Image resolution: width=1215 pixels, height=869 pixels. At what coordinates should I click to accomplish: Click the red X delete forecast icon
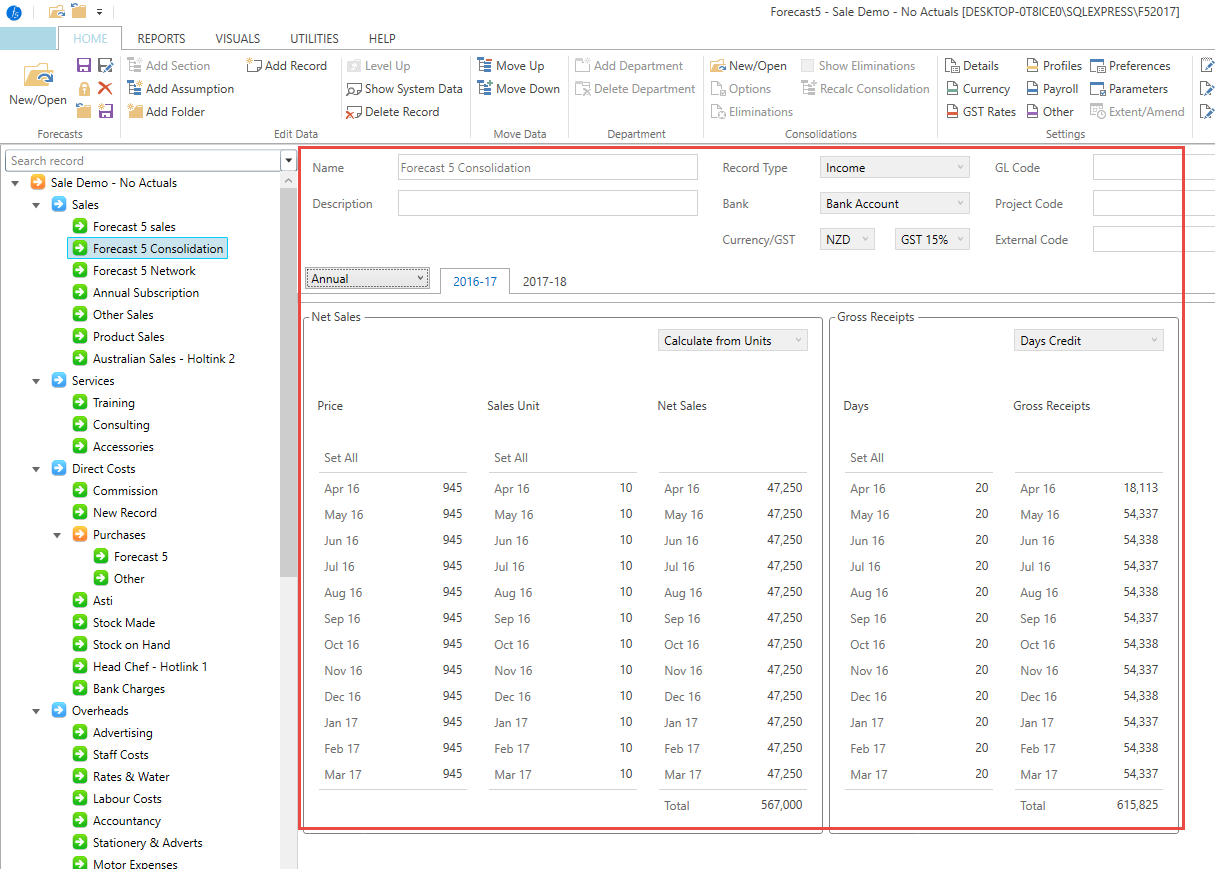coord(105,89)
